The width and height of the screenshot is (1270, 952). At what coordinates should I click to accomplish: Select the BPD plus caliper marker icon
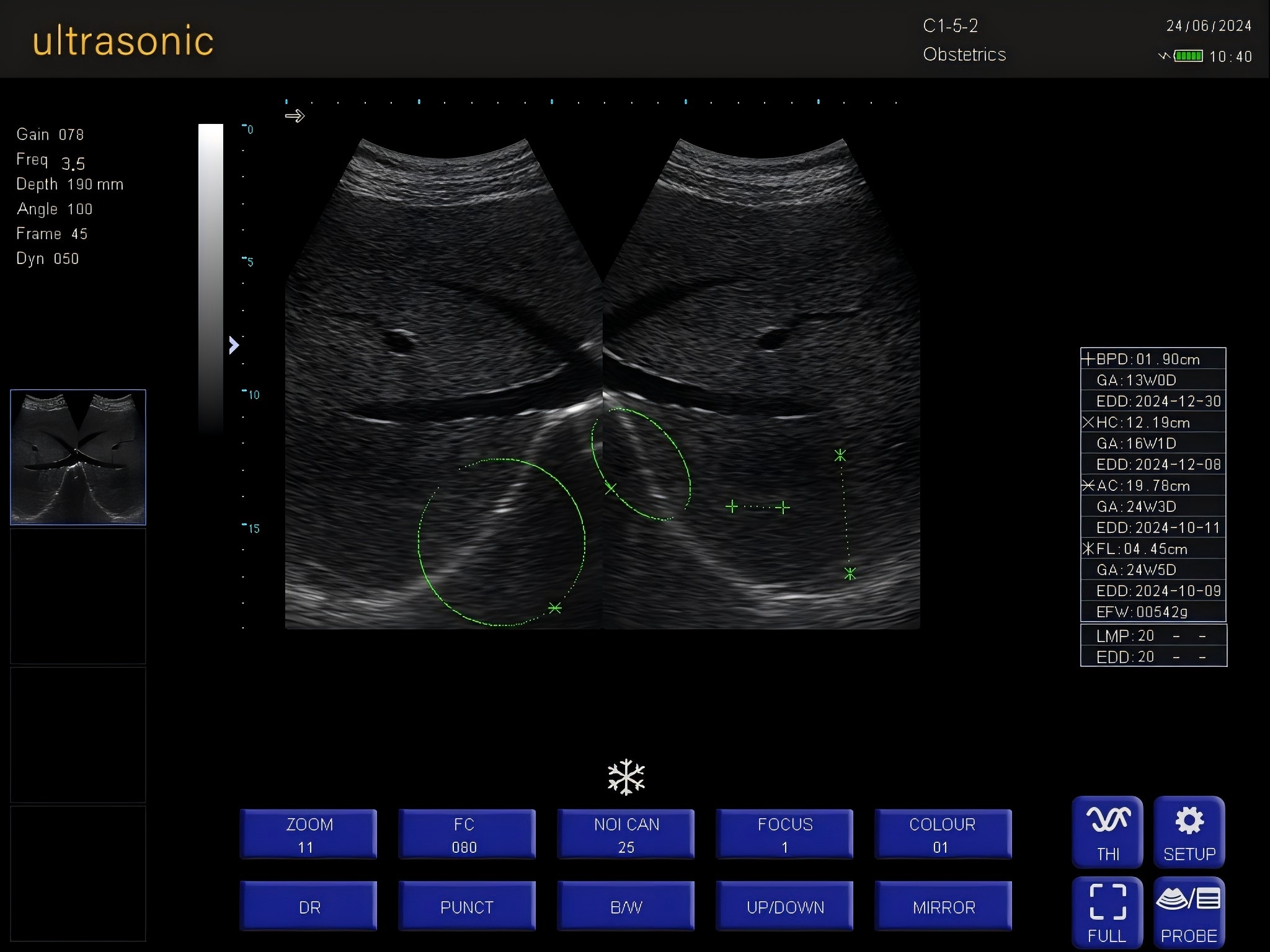click(x=1088, y=359)
